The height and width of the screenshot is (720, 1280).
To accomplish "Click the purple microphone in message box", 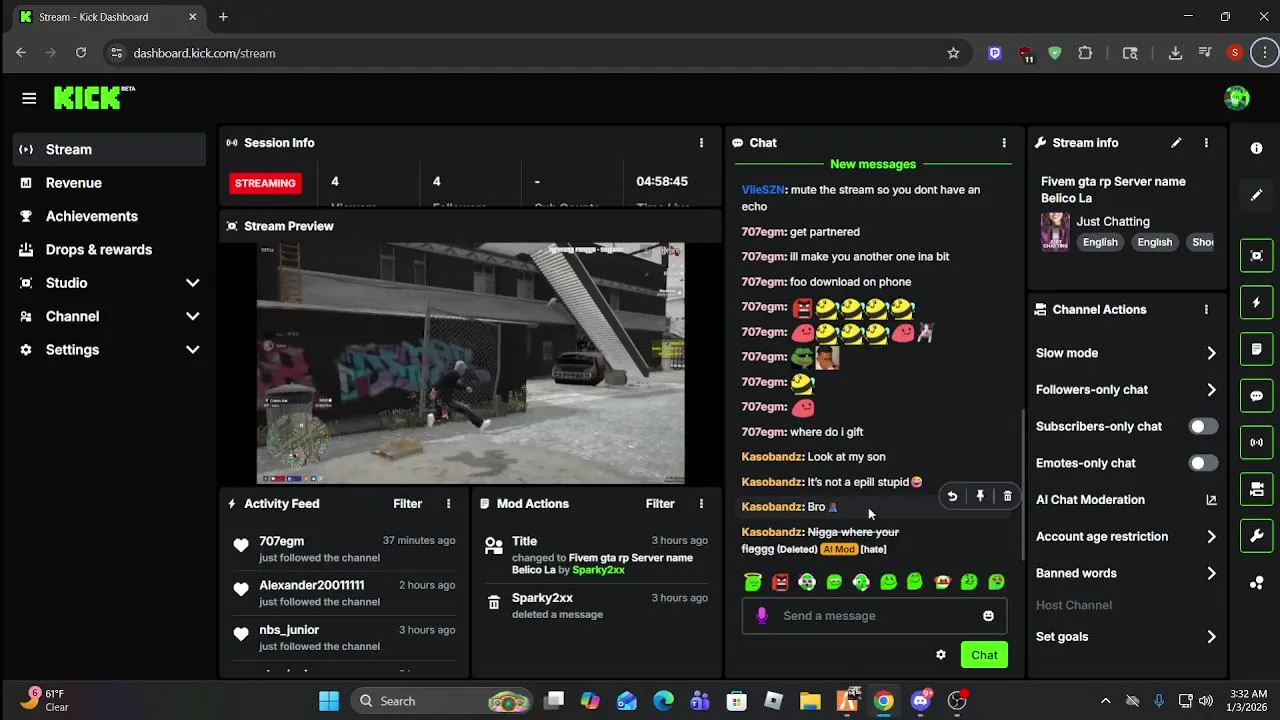I will 762,616.
